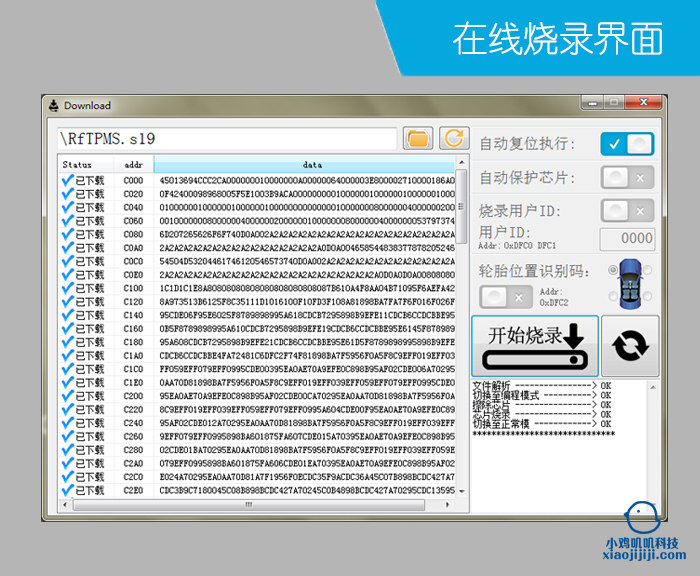
Task: Click the data list scroll-down arrow
Action: [x=462, y=491]
